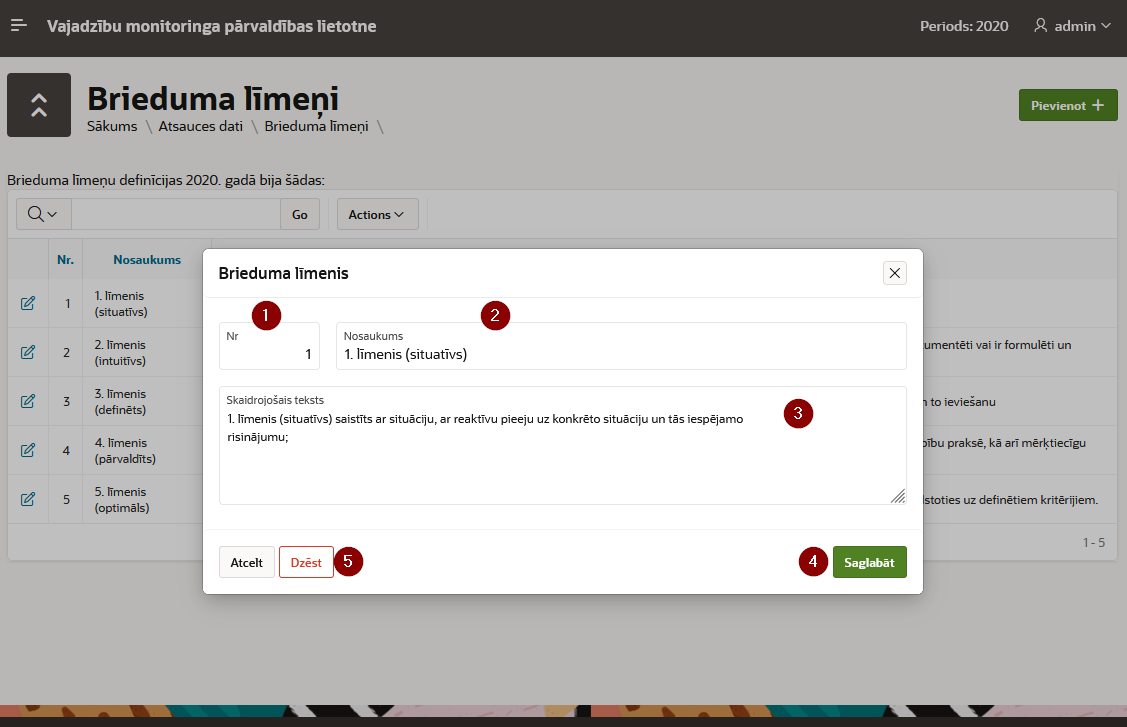
Task: Click the edit icon for row 1
Action: pos(28,303)
